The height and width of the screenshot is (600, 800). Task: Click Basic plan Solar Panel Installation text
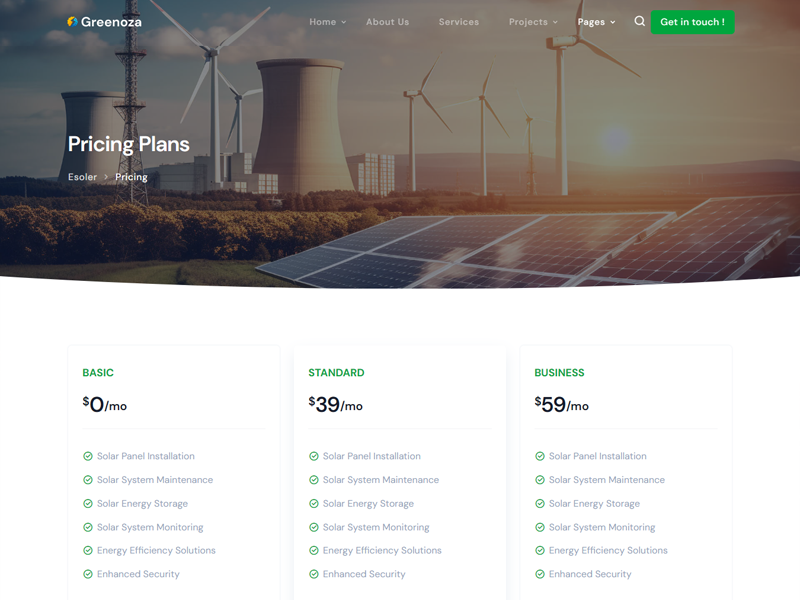coord(146,456)
